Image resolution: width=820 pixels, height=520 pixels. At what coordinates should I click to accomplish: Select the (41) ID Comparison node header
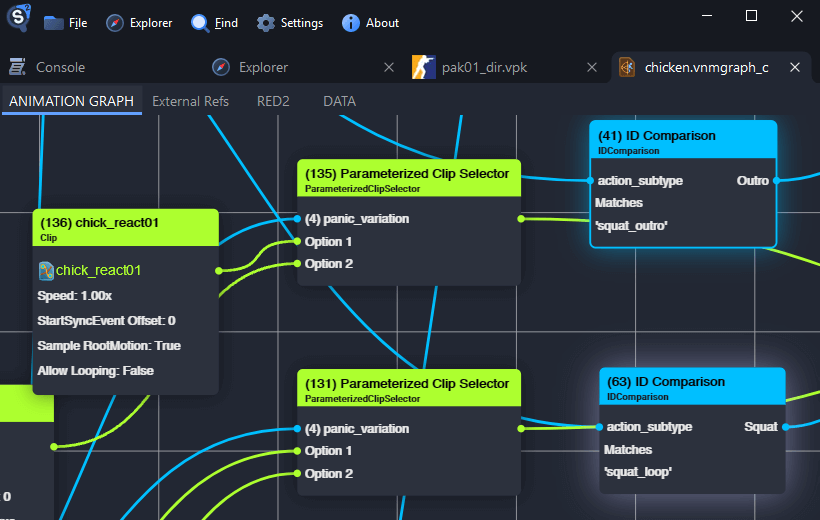[x=683, y=140]
